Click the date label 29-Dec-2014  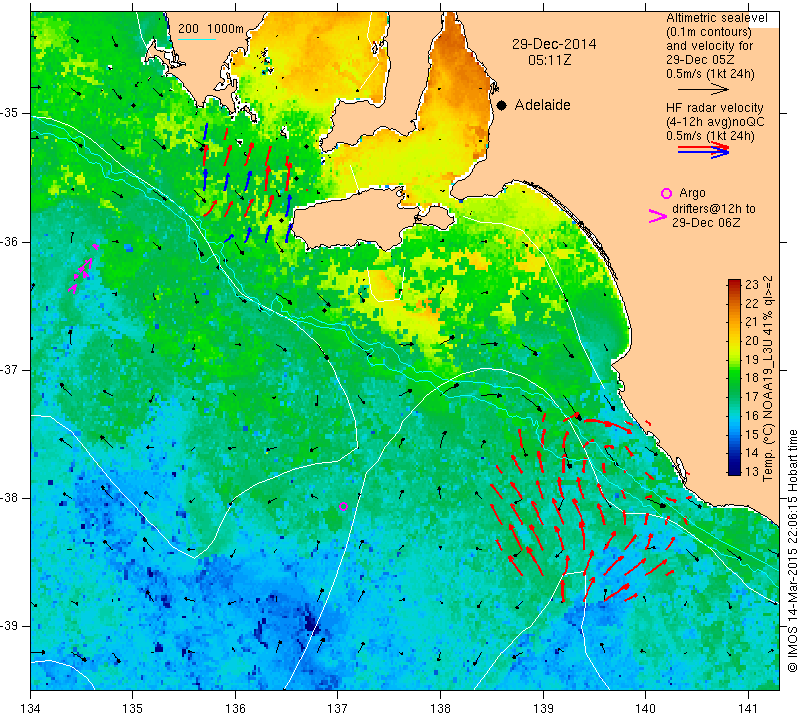(554, 44)
